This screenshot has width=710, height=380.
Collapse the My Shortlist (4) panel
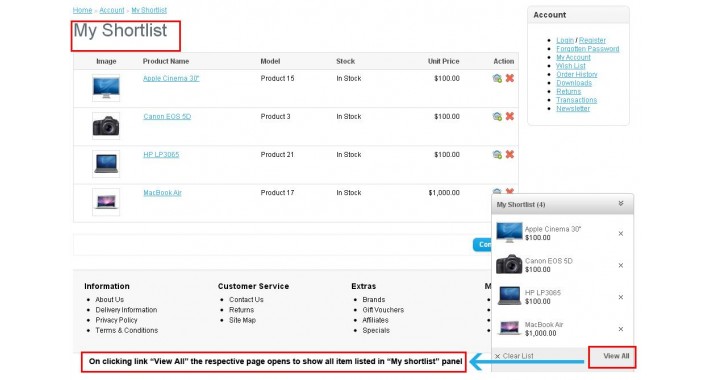pyautogui.click(x=621, y=204)
